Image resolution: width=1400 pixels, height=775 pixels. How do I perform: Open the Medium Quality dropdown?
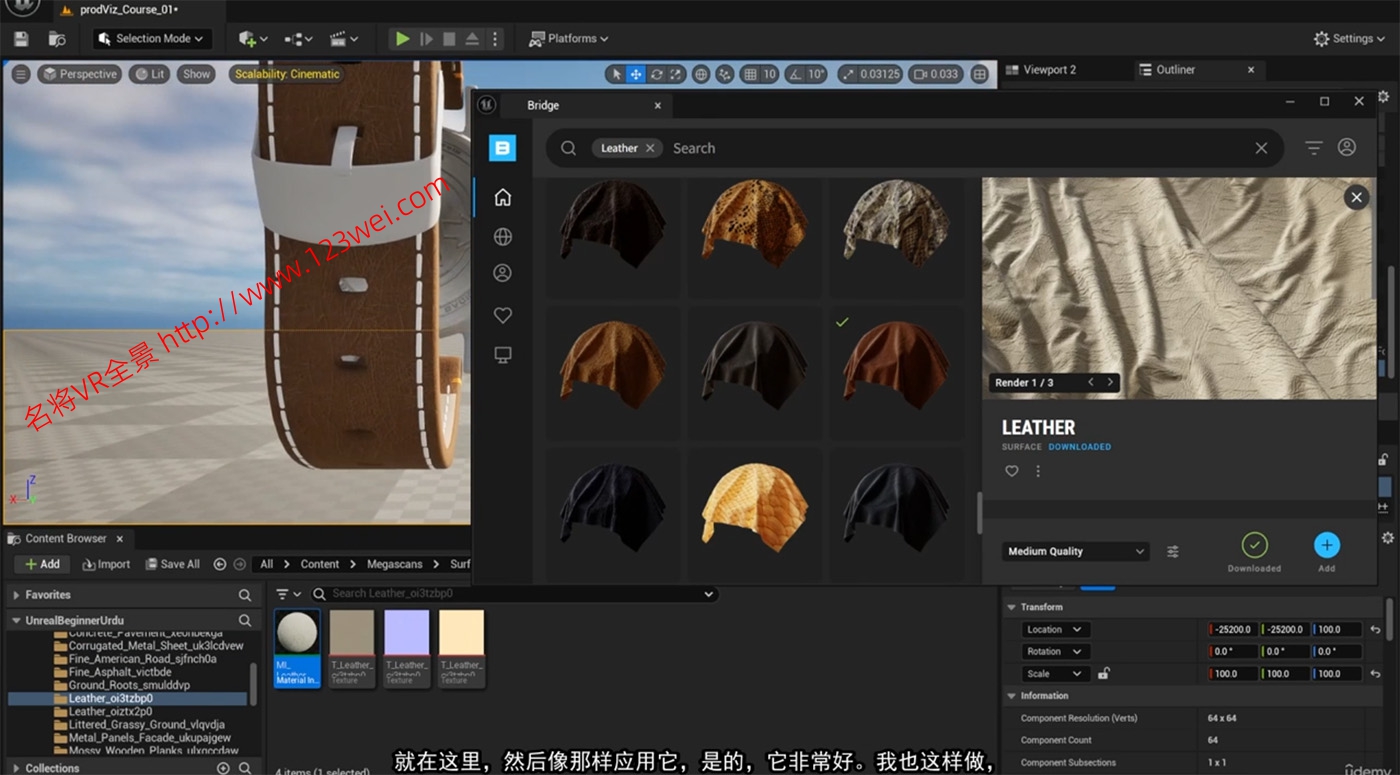tap(1074, 551)
